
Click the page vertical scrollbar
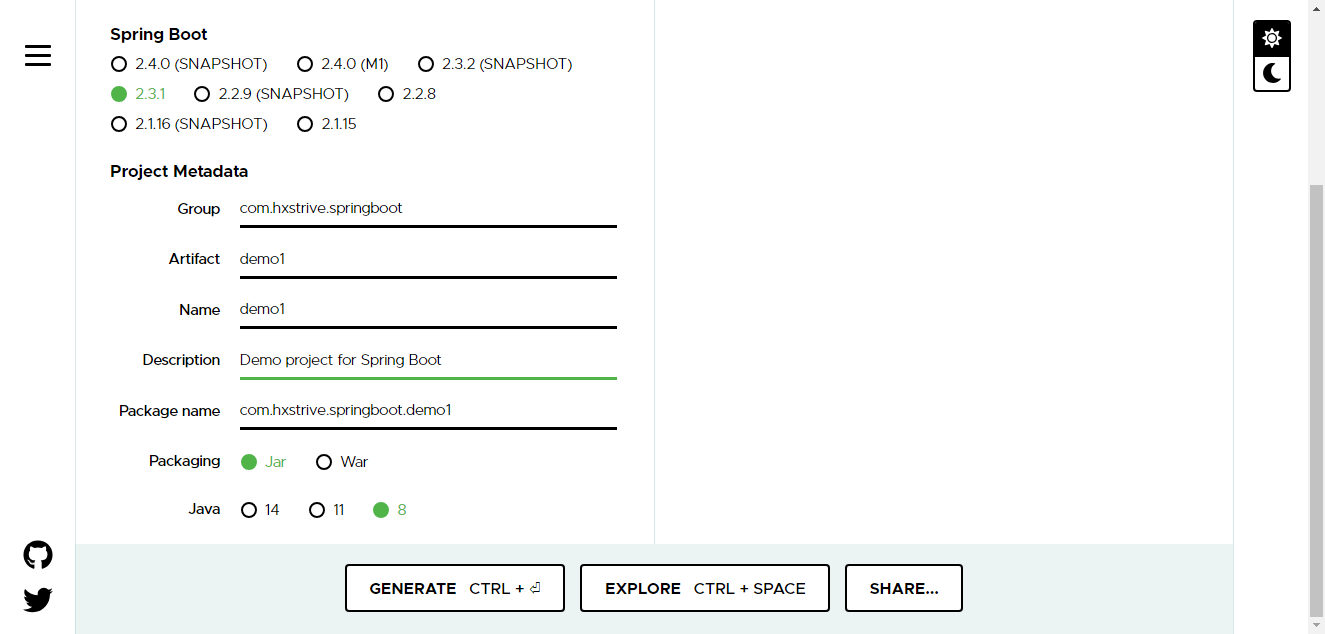(x=1316, y=400)
